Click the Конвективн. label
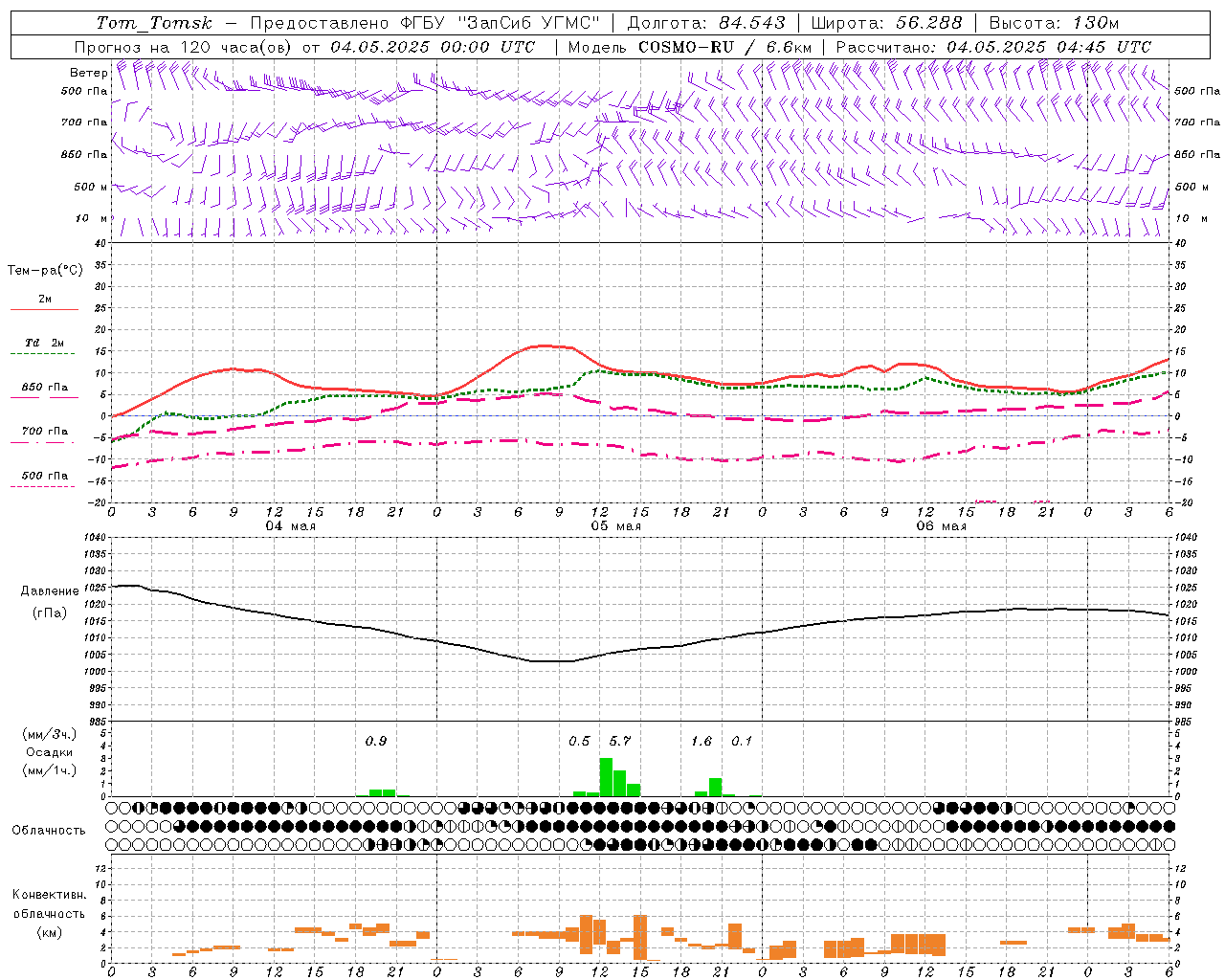Viewport: 1225px width, 980px height. tap(49, 894)
